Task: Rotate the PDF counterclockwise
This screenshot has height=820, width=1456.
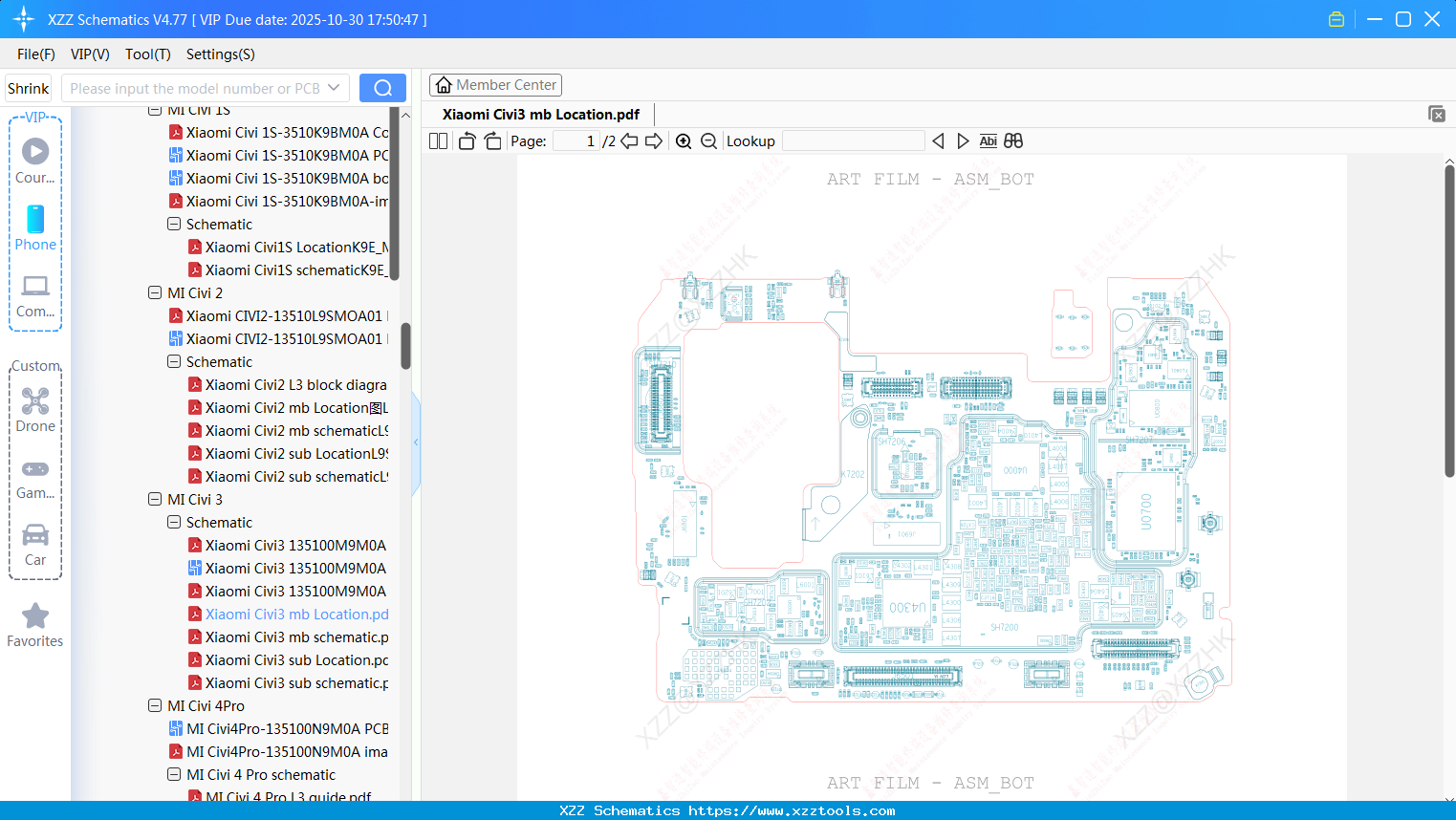Action: pos(466,140)
